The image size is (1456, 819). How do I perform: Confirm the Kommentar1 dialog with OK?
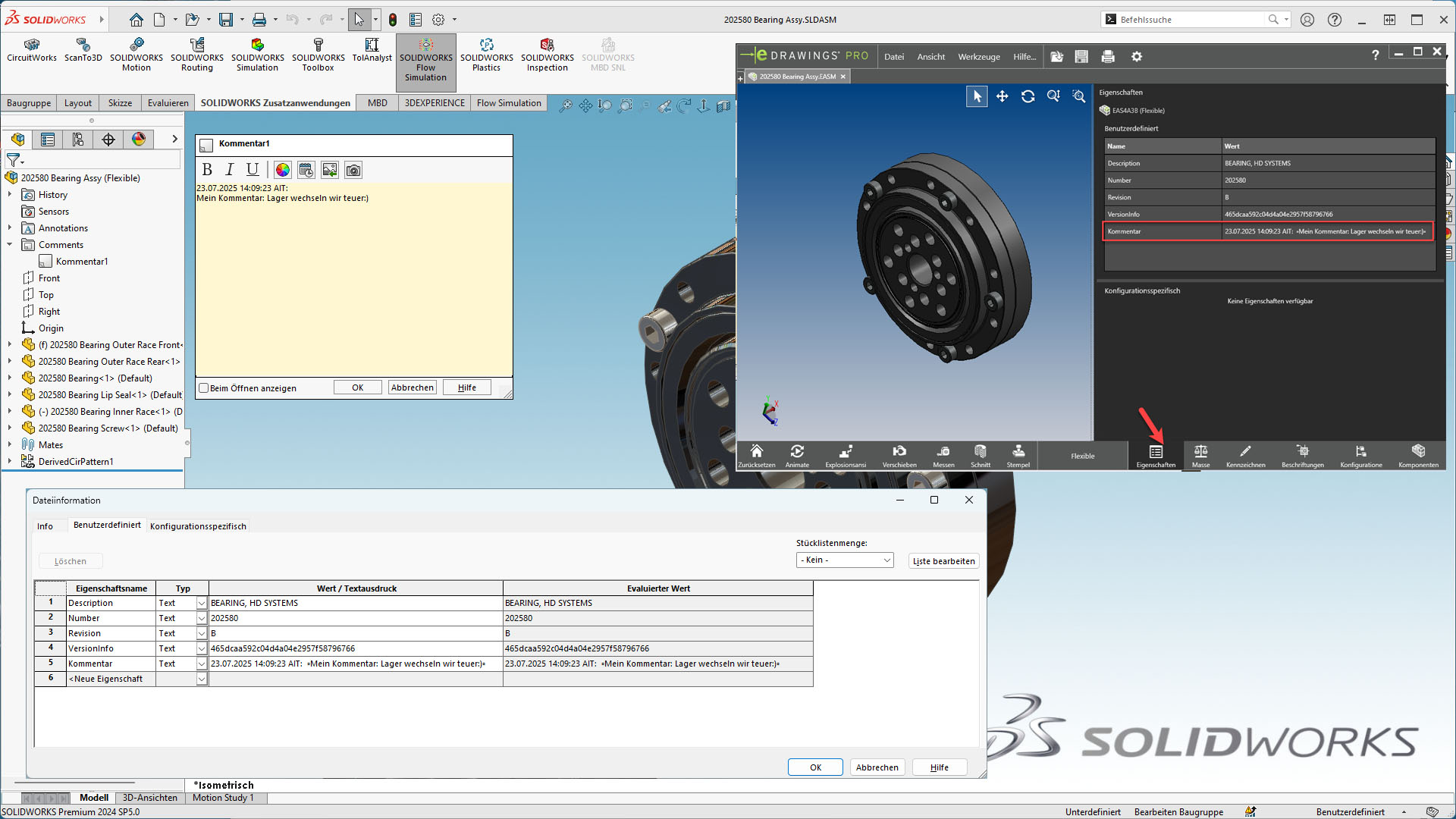358,388
